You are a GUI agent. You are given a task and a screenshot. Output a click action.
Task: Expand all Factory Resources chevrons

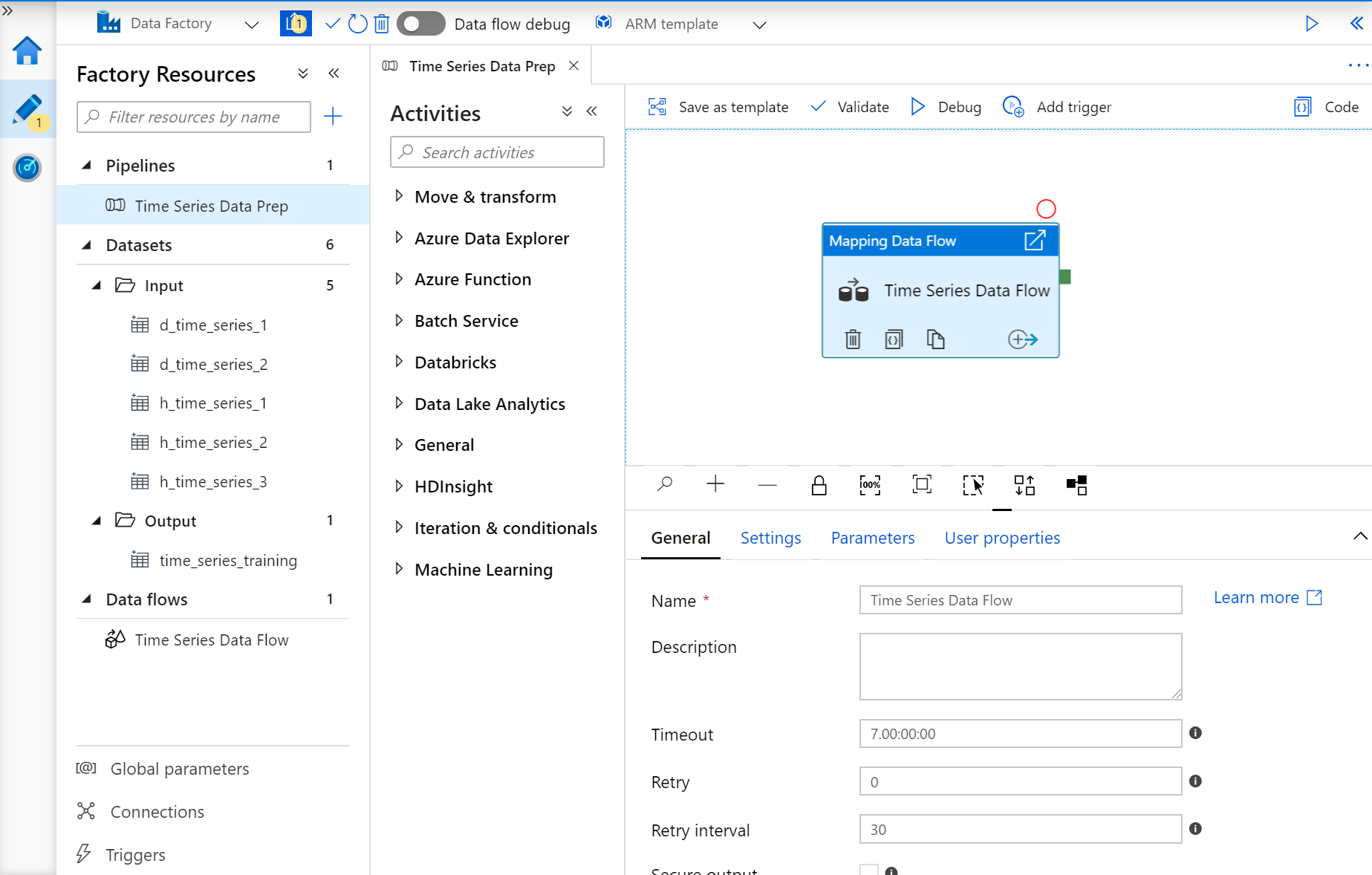click(303, 73)
